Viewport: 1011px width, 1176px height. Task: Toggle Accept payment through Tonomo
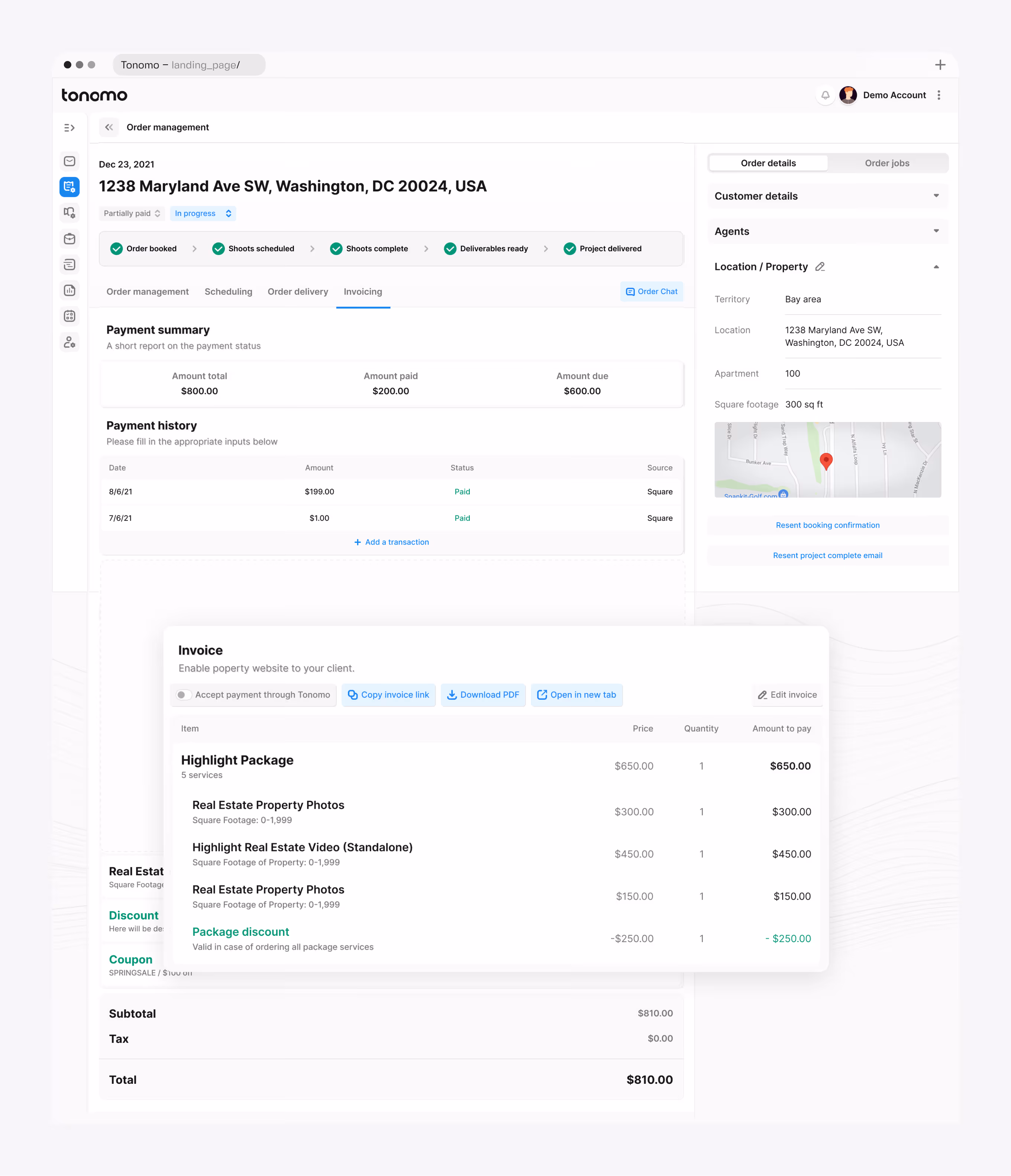tap(183, 695)
